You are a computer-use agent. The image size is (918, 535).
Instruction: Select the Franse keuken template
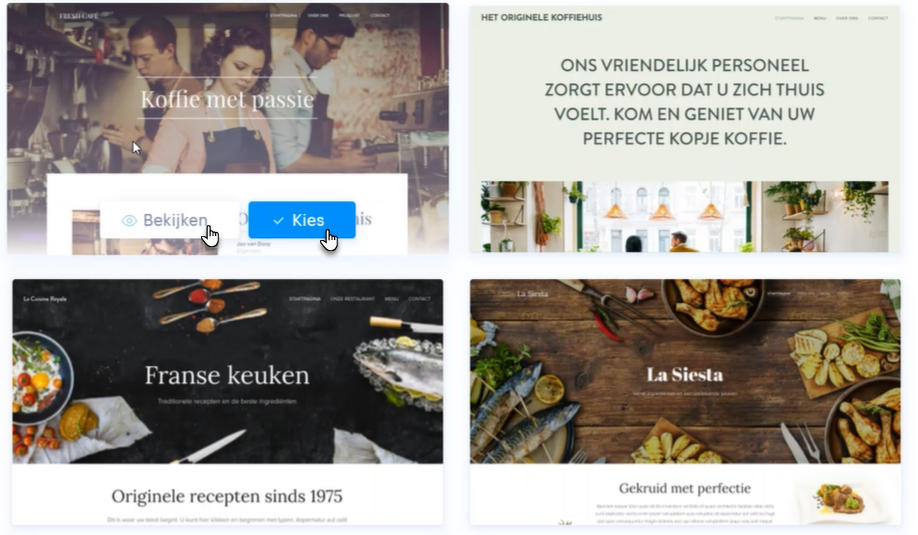tap(228, 402)
